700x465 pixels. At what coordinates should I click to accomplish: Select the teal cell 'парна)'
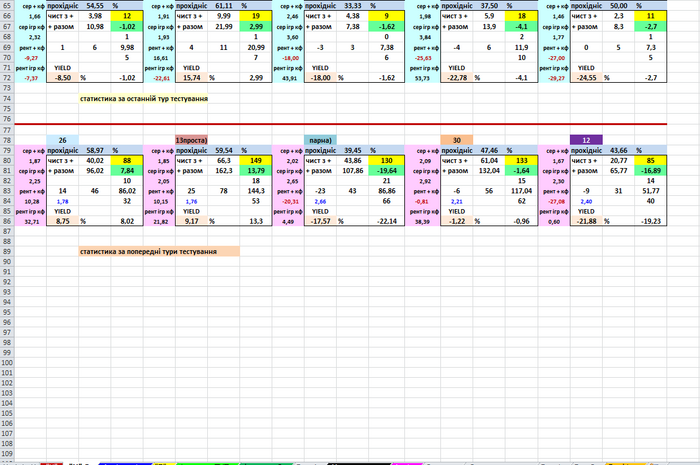point(320,140)
